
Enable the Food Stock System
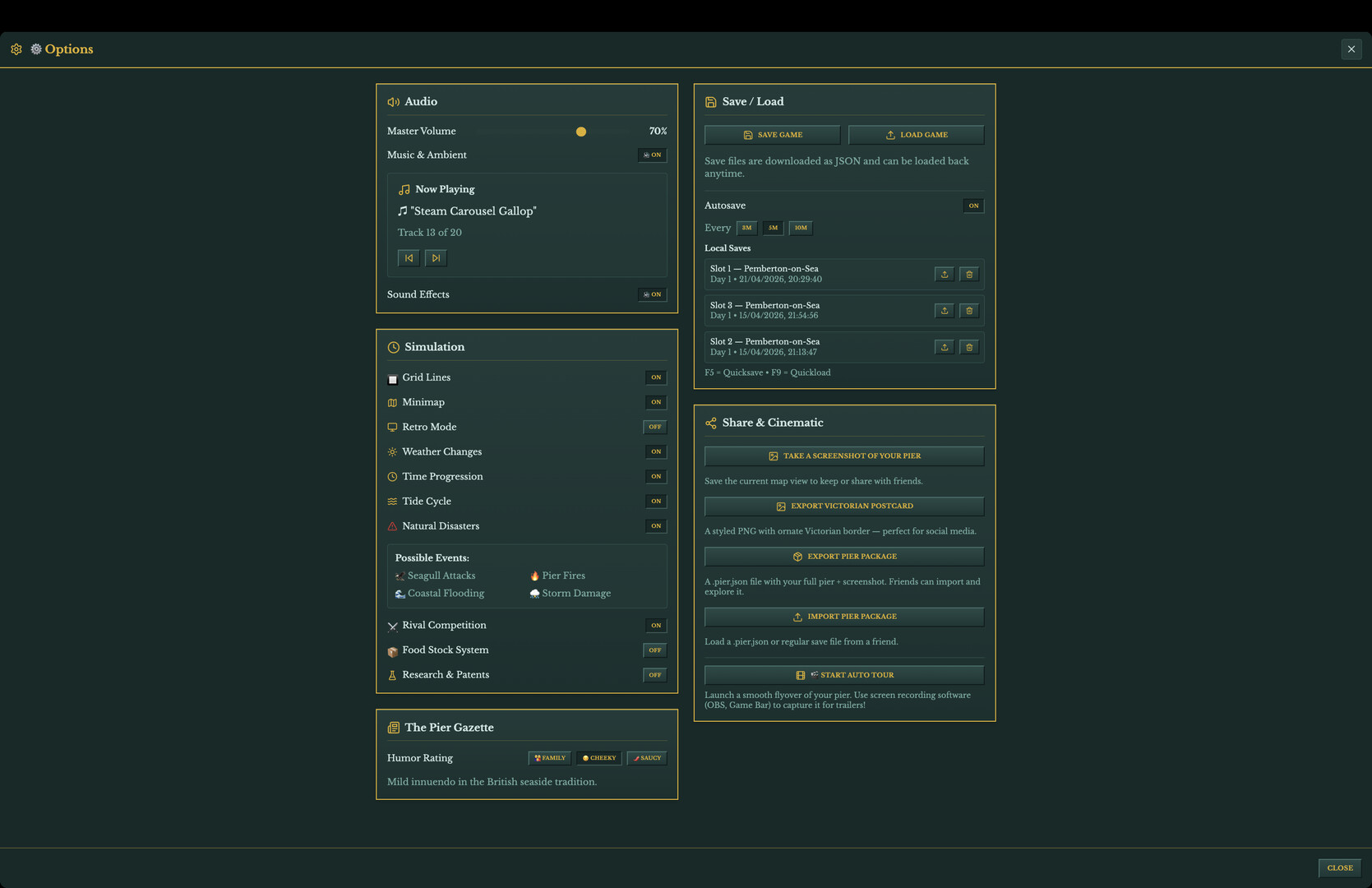[654, 650]
